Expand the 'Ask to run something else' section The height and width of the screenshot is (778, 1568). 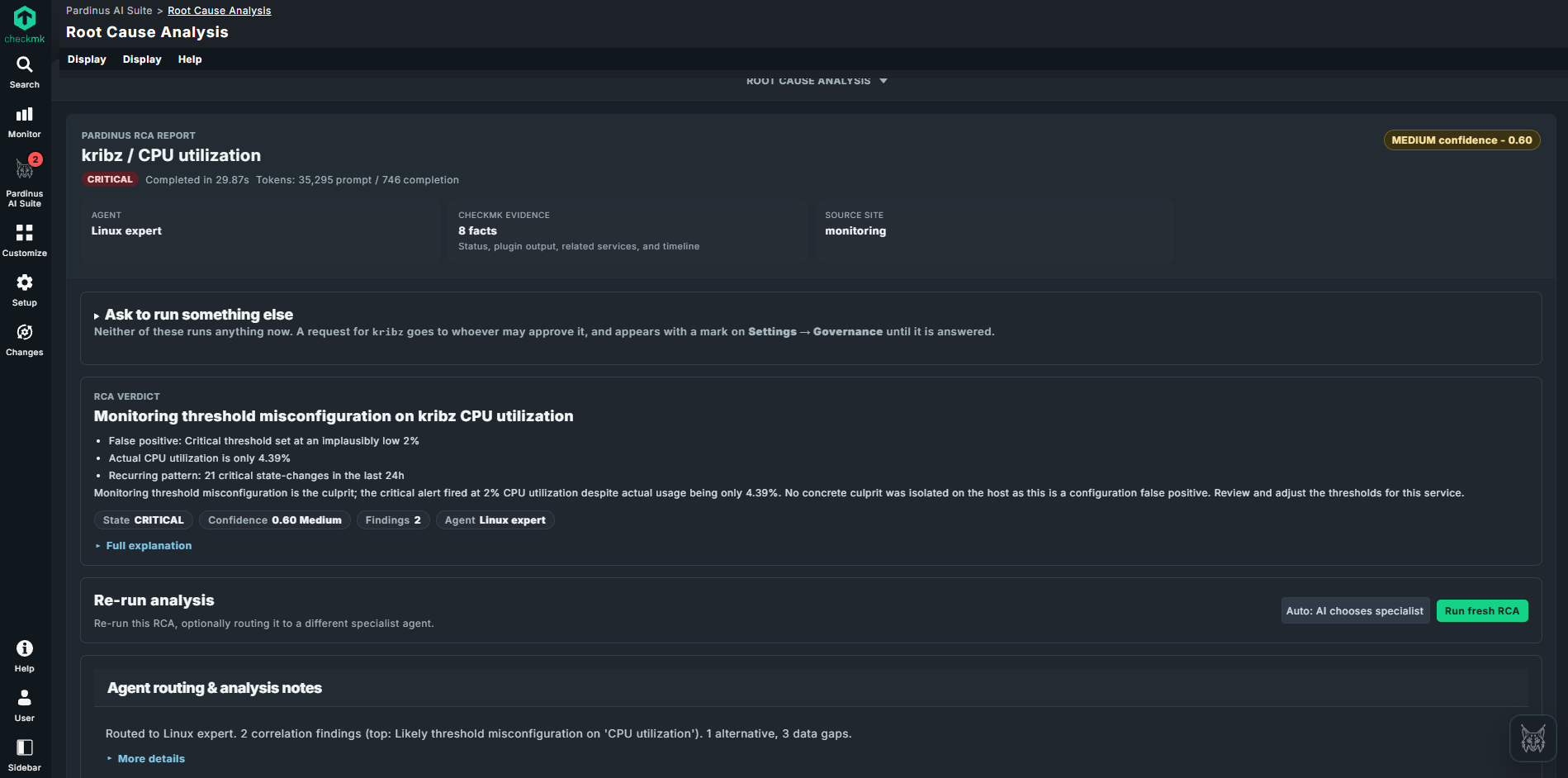[194, 315]
